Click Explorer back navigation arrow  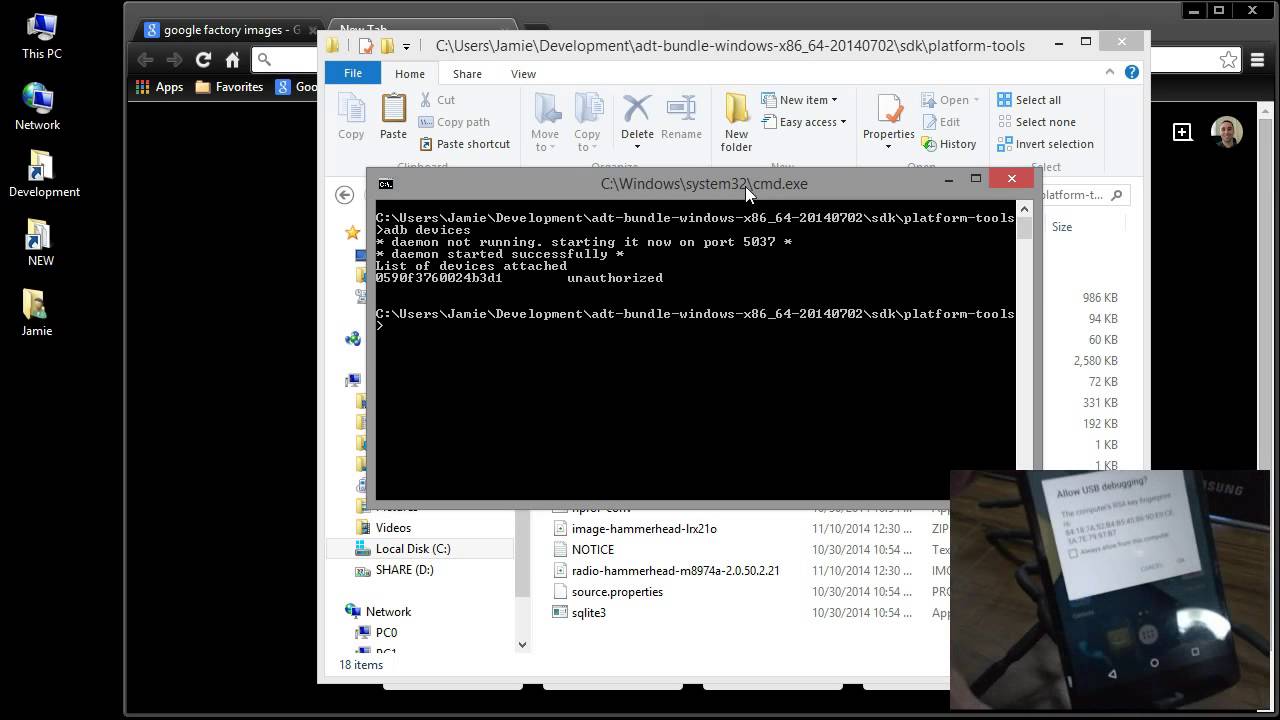[x=345, y=195]
